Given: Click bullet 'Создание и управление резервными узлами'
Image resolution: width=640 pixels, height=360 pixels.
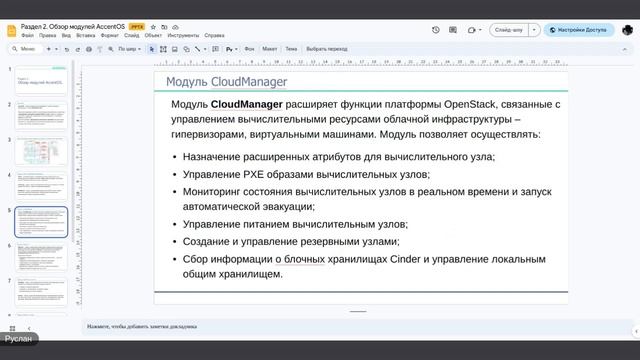Looking at the screenshot, I should click(x=291, y=241).
